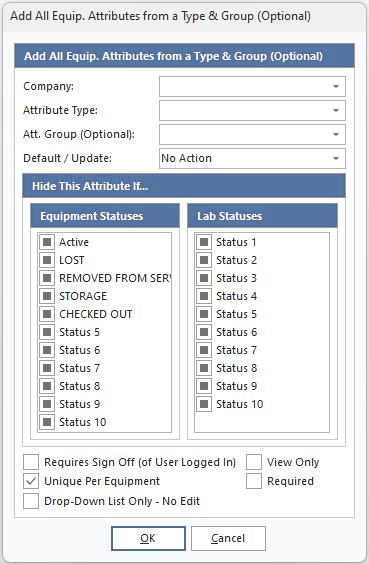
Task: Open the Attribute Type dropdown
Action: click(252, 110)
